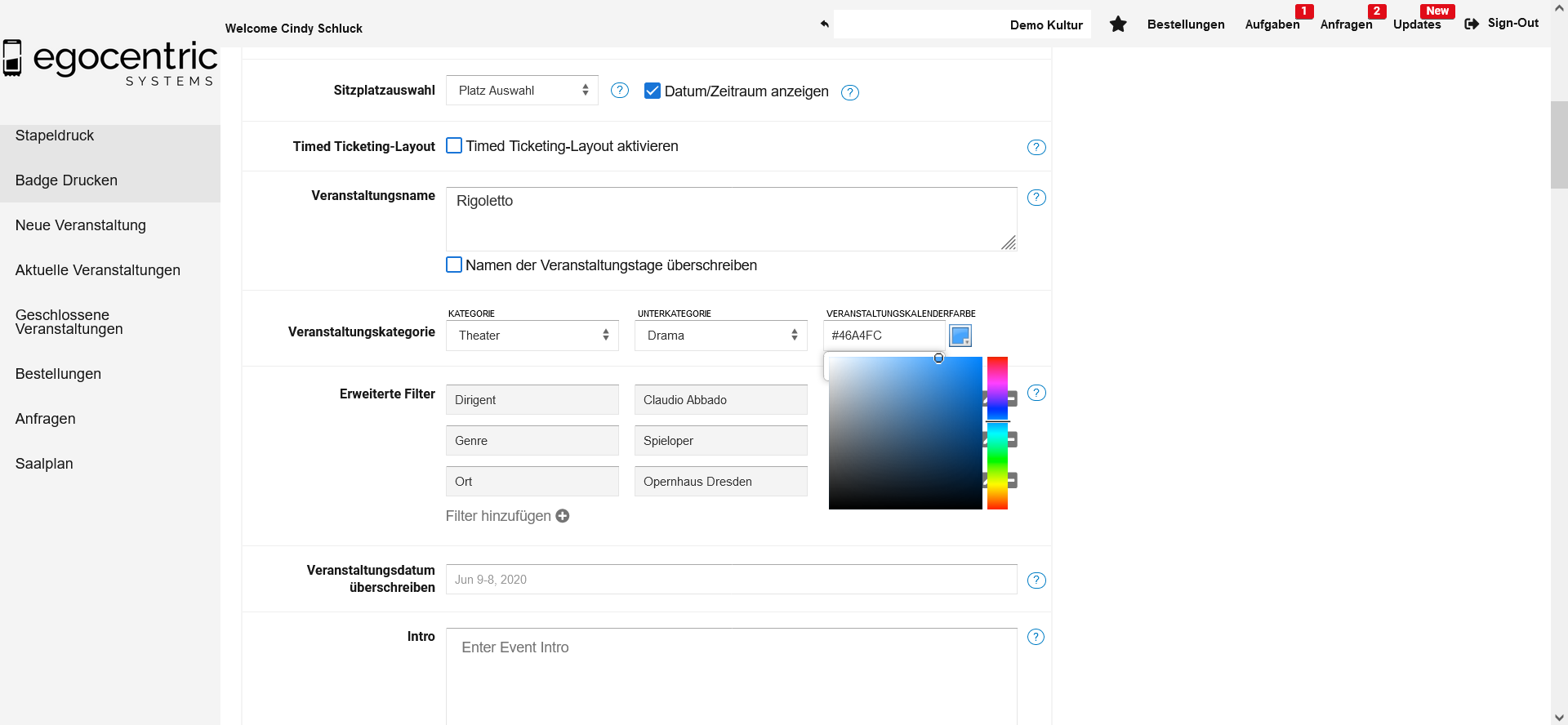The width and height of the screenshot is (1568, 725).
Task: Click help icon next to Intro field
Action: (x=1036, y=637)
